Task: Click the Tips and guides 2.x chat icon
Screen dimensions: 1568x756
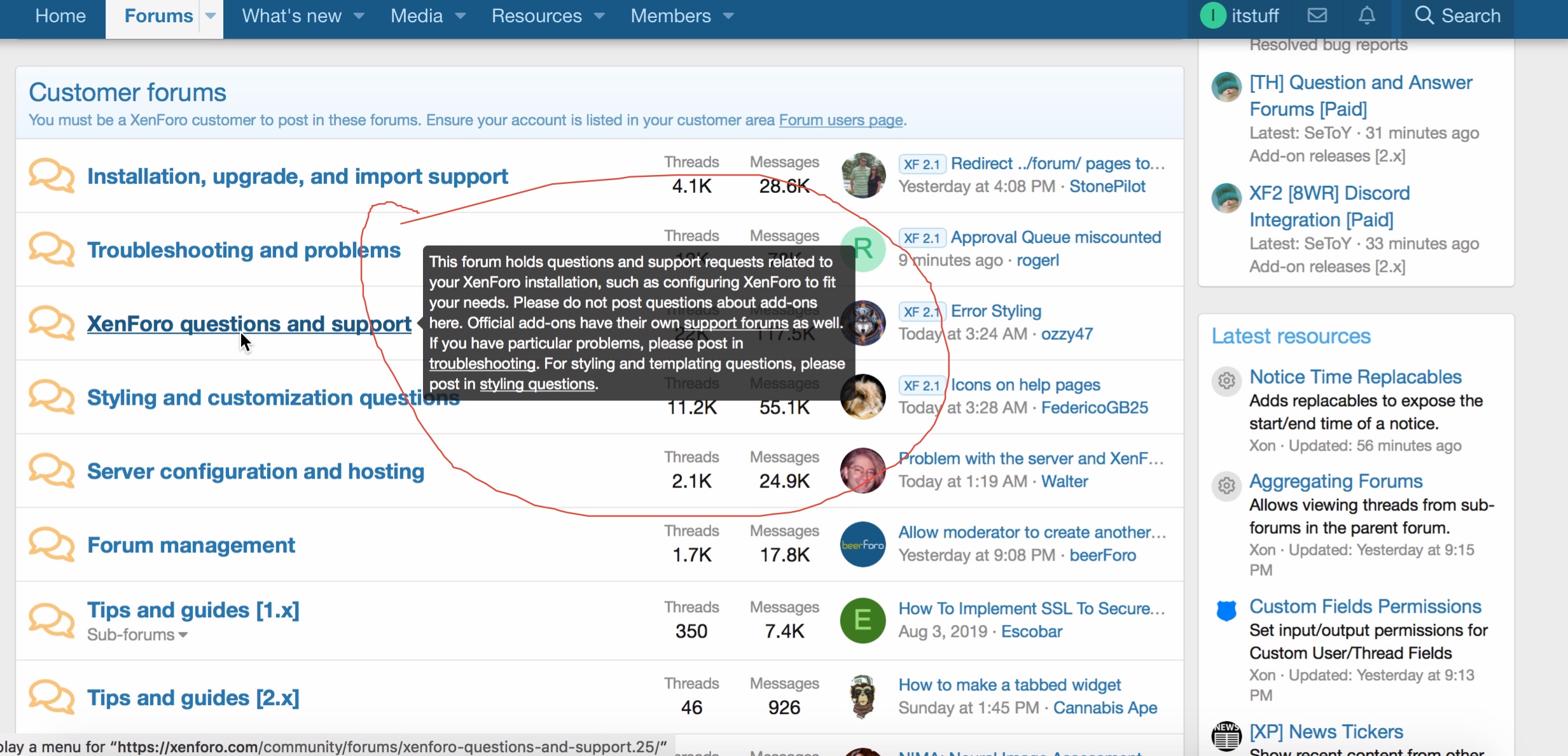Action: (52, 697)
